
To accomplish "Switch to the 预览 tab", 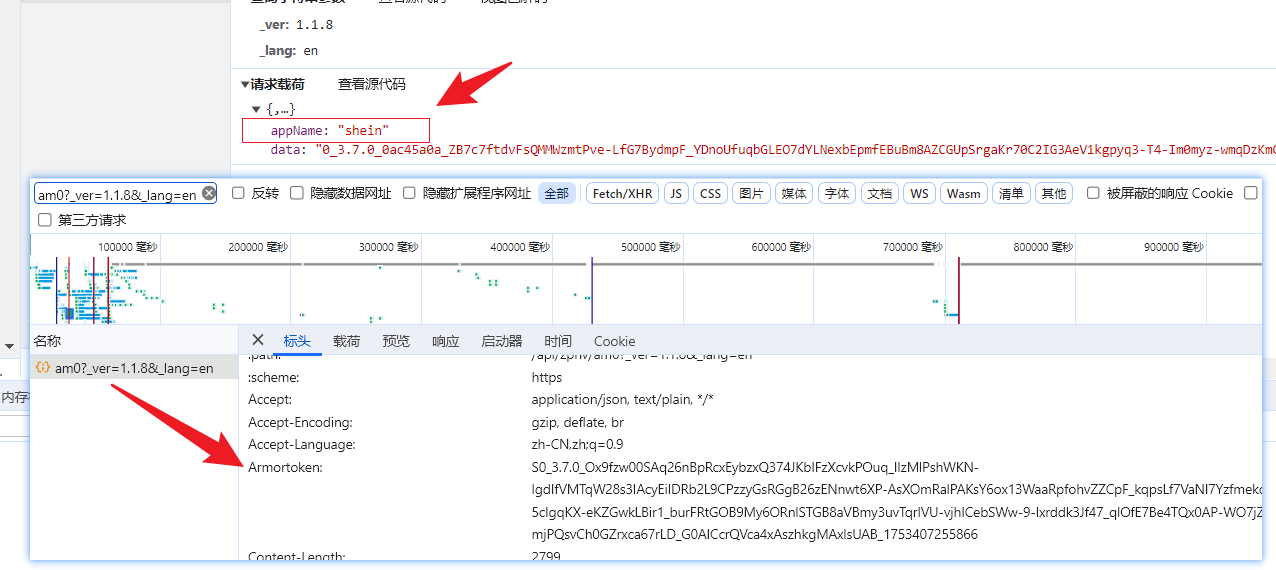I will pos(396,341).
